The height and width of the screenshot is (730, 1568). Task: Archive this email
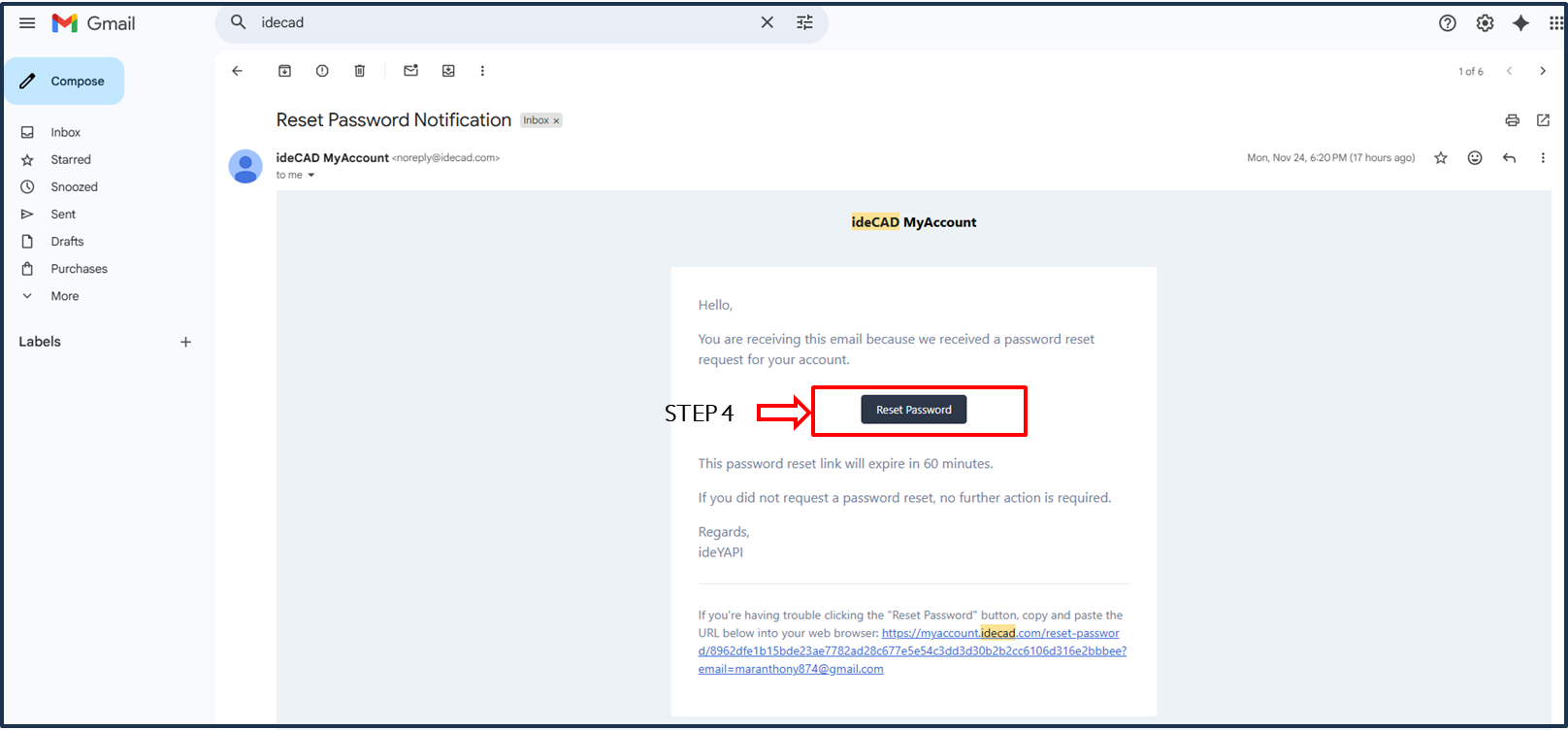tap(284, 71)
